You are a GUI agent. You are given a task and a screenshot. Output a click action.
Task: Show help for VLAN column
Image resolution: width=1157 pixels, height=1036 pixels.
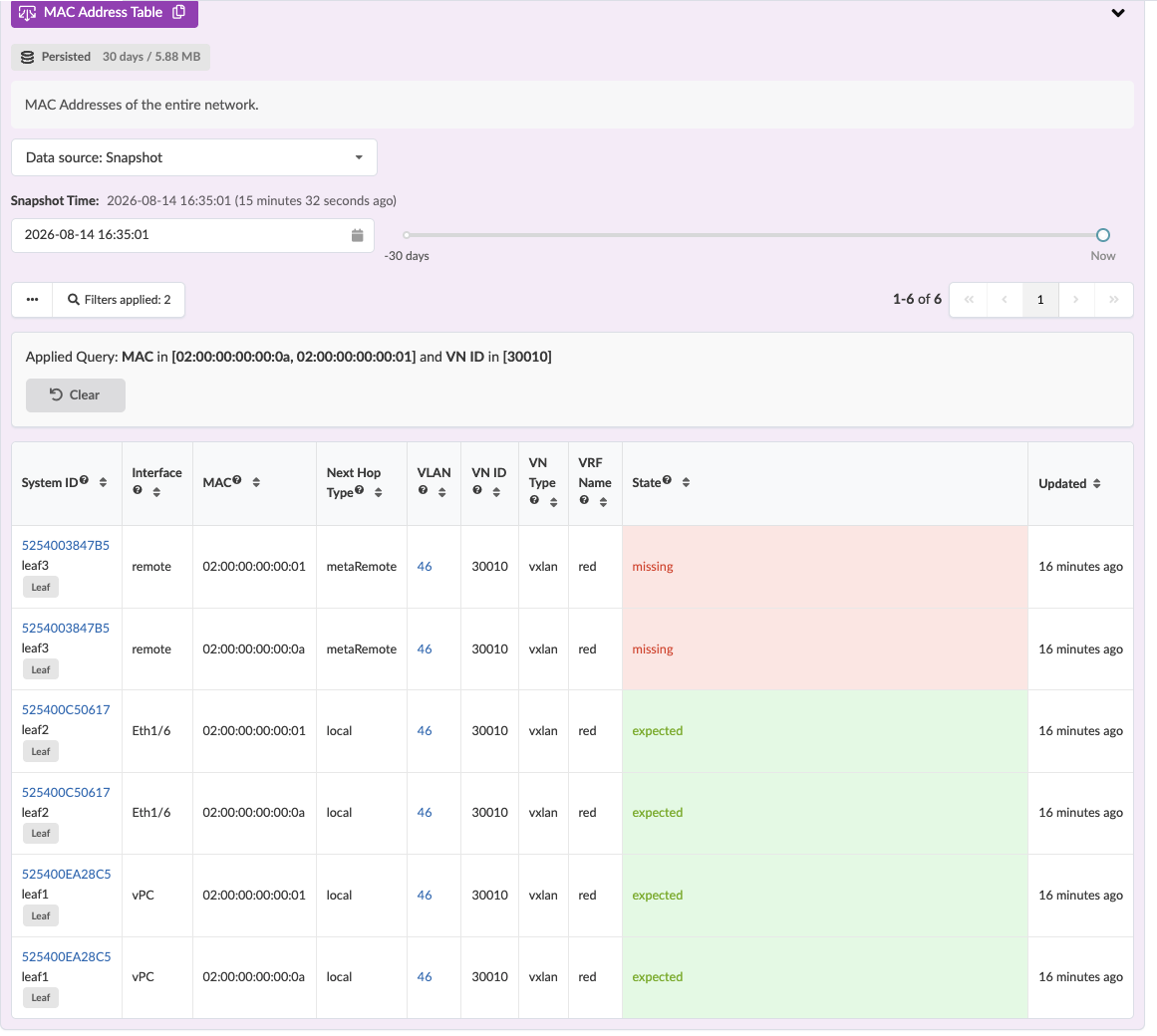(423, 490)
